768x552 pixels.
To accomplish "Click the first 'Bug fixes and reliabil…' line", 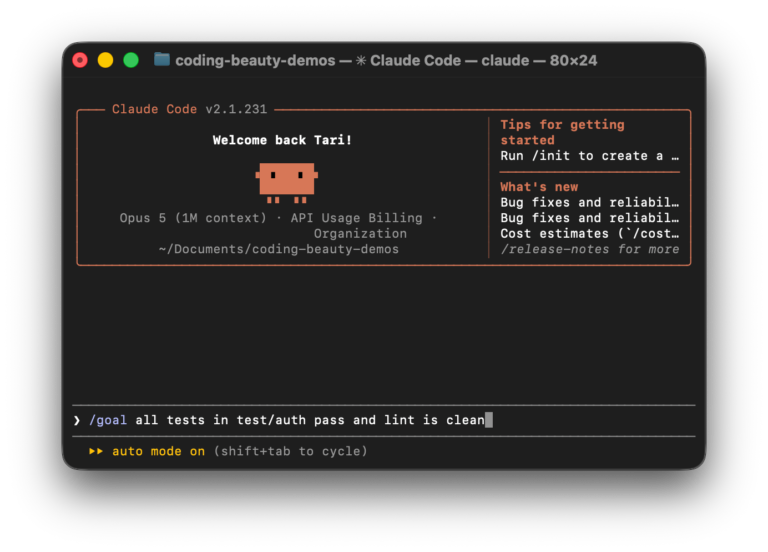I will (590, 202).
